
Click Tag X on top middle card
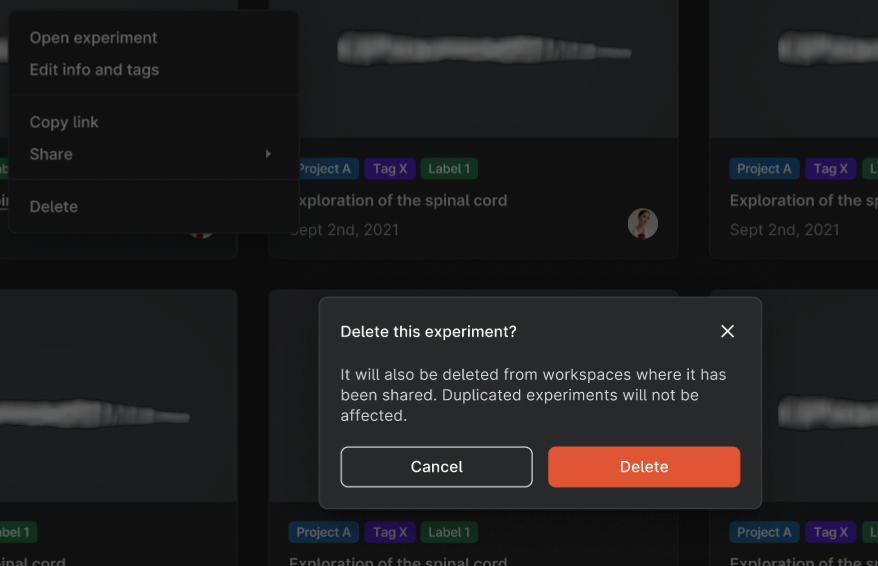click(390, 169)
